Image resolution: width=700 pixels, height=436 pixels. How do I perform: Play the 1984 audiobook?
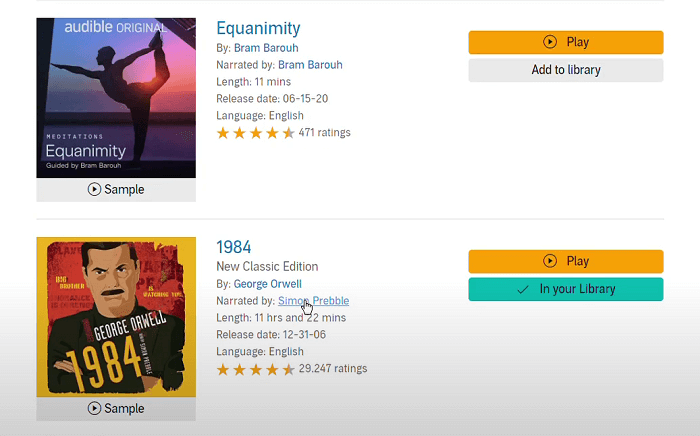(565, 261)
